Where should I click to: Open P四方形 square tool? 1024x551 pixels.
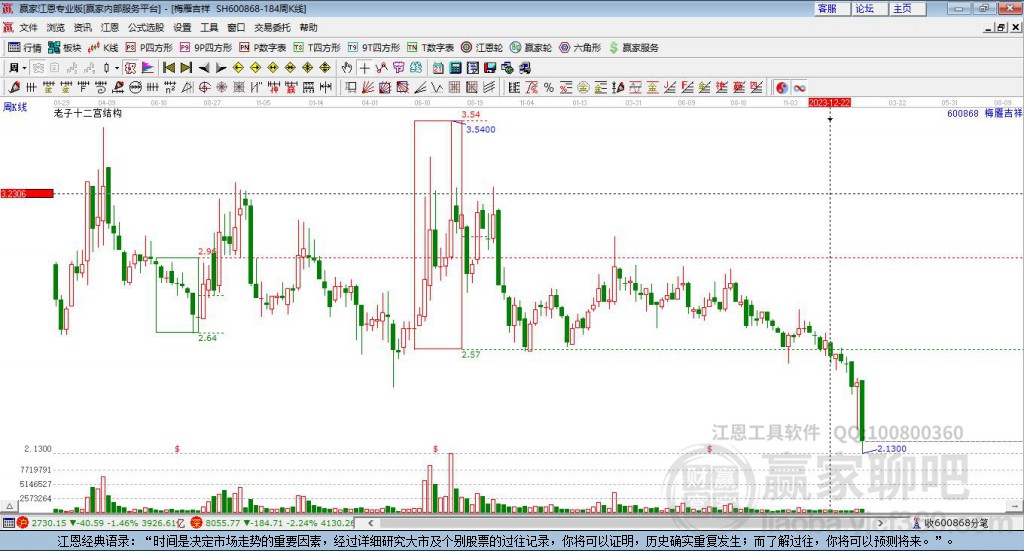pyautogui.click(x=149, y=48)
